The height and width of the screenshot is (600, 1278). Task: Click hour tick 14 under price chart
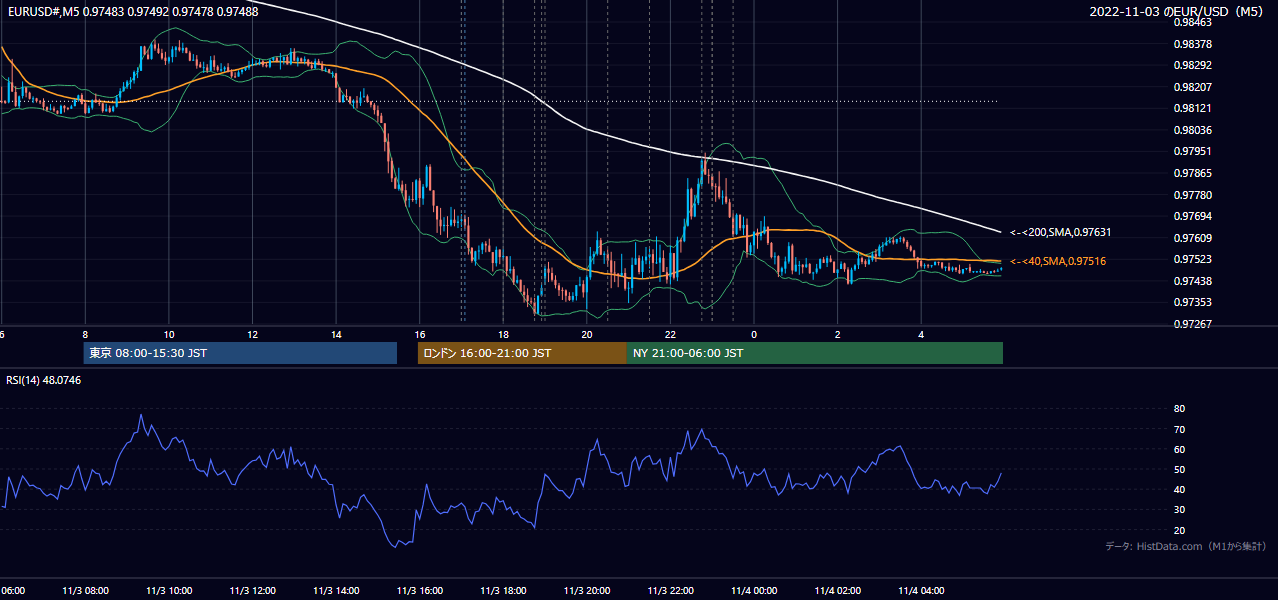336,334
